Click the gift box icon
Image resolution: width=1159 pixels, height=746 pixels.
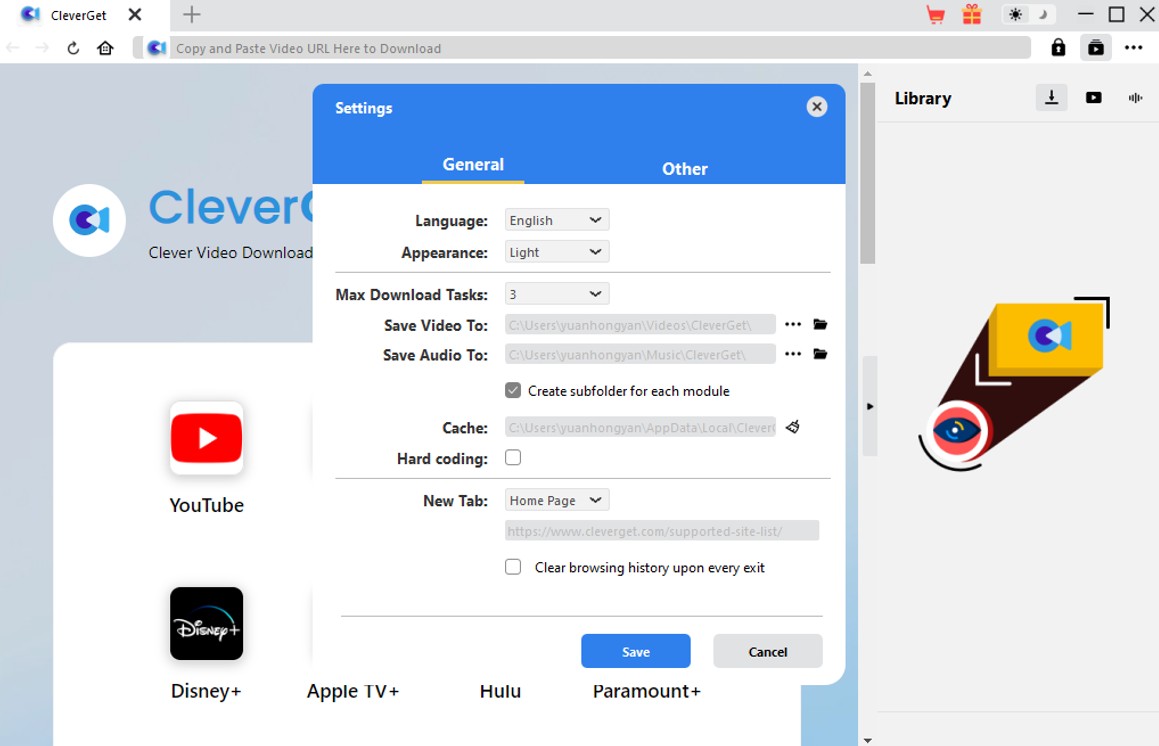pos(971,15)
